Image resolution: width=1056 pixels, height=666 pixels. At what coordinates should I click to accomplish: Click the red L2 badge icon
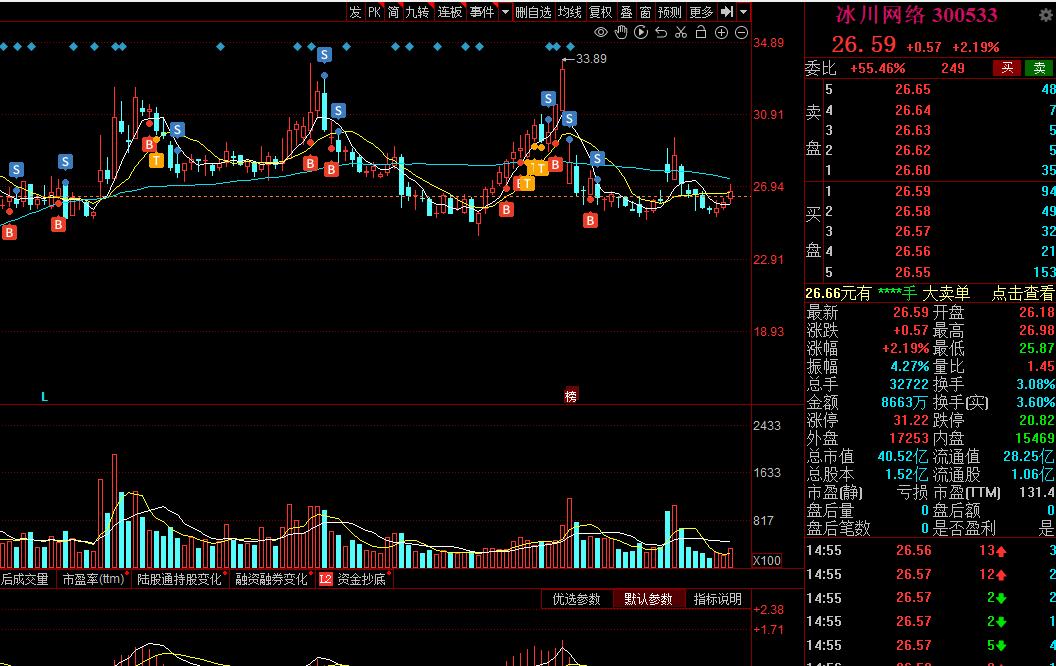click(x=326, y=579)
